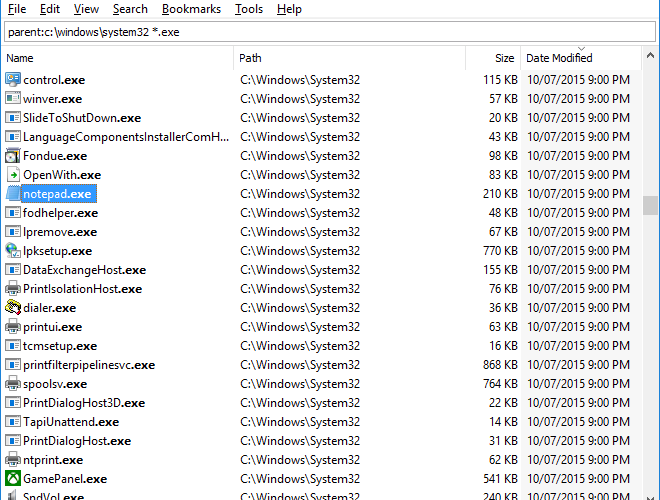Sort results by Name column header
The width and height of the screenshot is (660, 500).
click(x=20, y=58)
